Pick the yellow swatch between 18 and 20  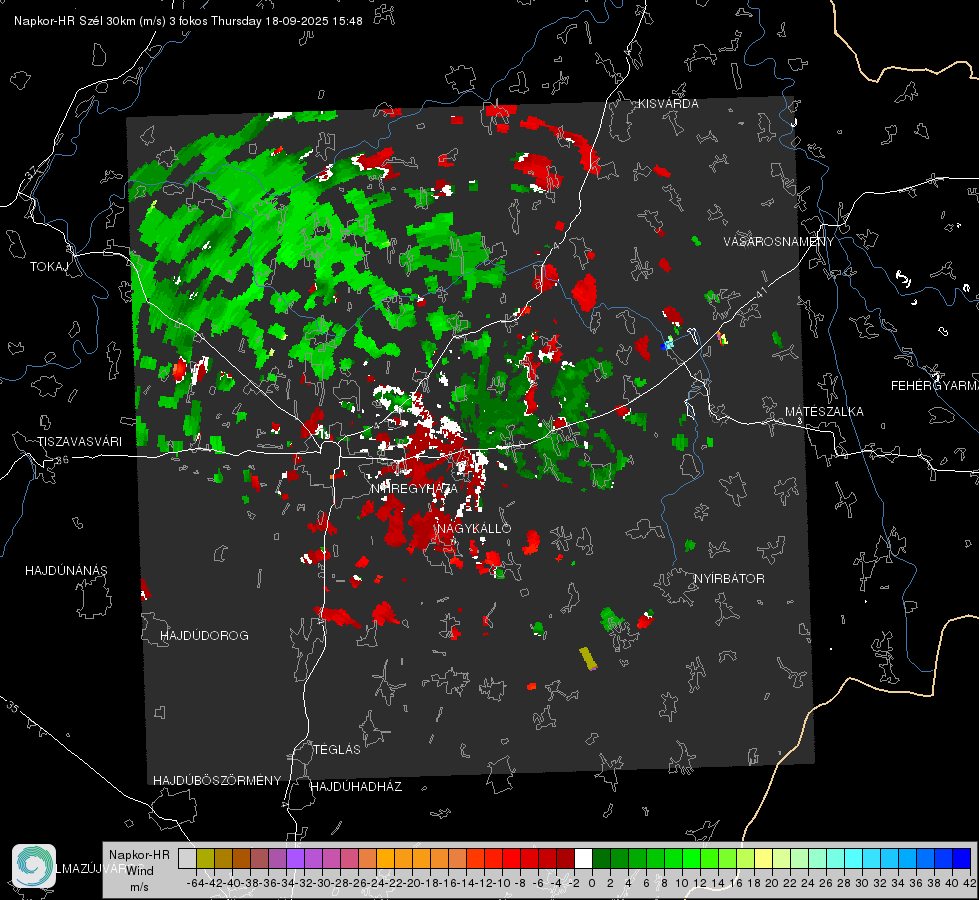tap(764, 858)
